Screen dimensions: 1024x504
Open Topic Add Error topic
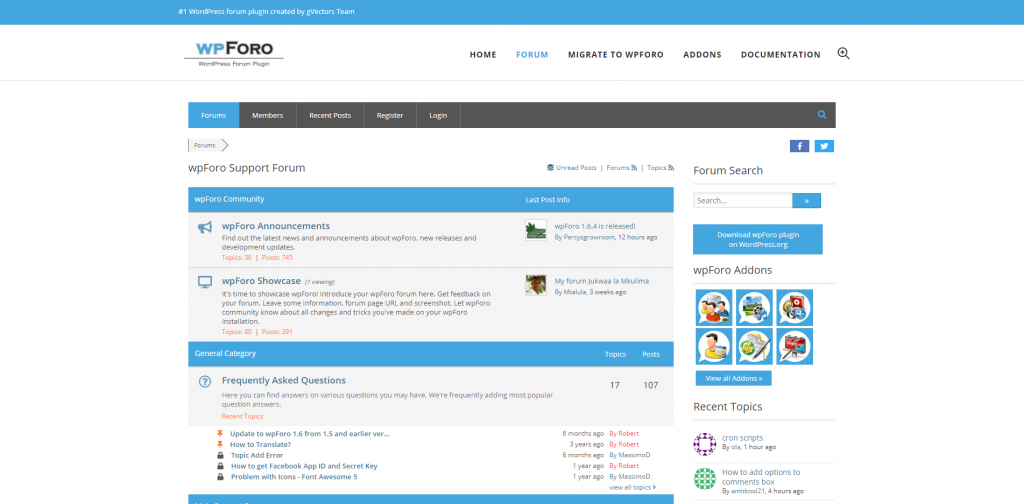pos(257,455)
